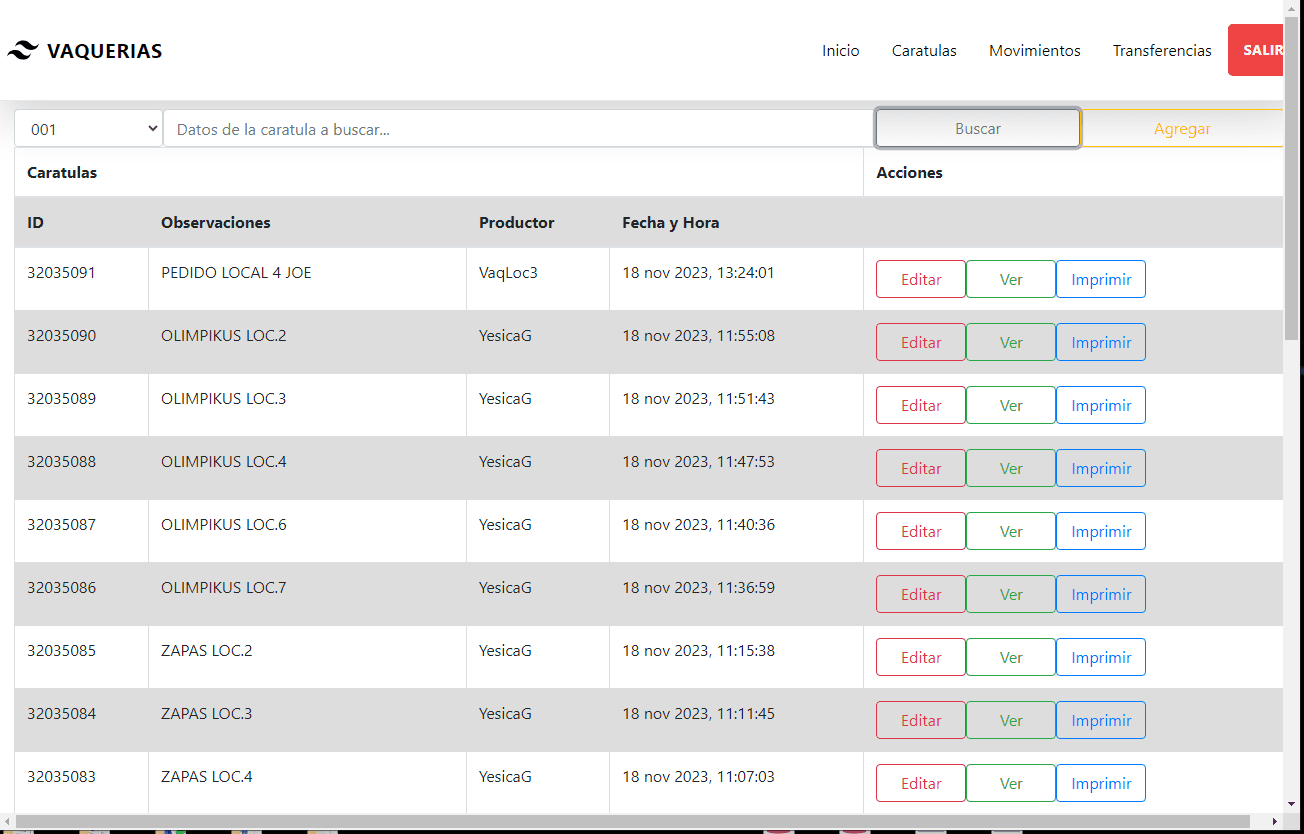
Task: Navigate to Transferencias in the menu
Action: pyautogui.click(x=1162, y=51)
